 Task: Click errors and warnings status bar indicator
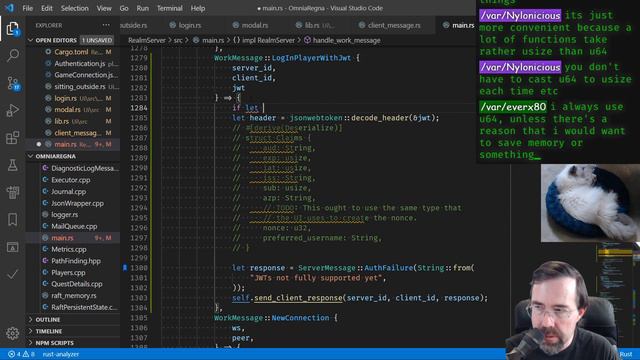(x=21, y=354)
